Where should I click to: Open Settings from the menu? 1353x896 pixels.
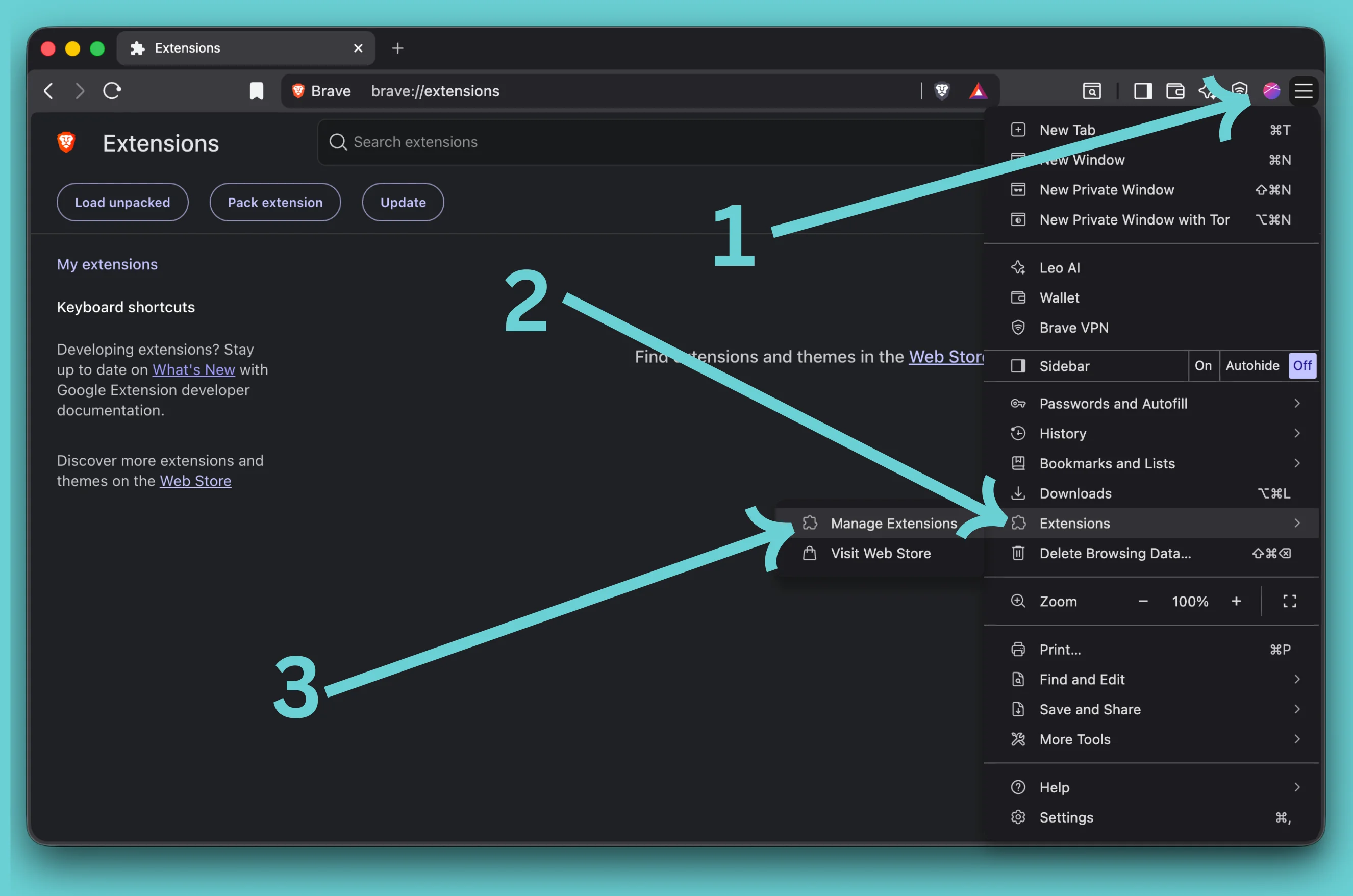click(1151, 818)
